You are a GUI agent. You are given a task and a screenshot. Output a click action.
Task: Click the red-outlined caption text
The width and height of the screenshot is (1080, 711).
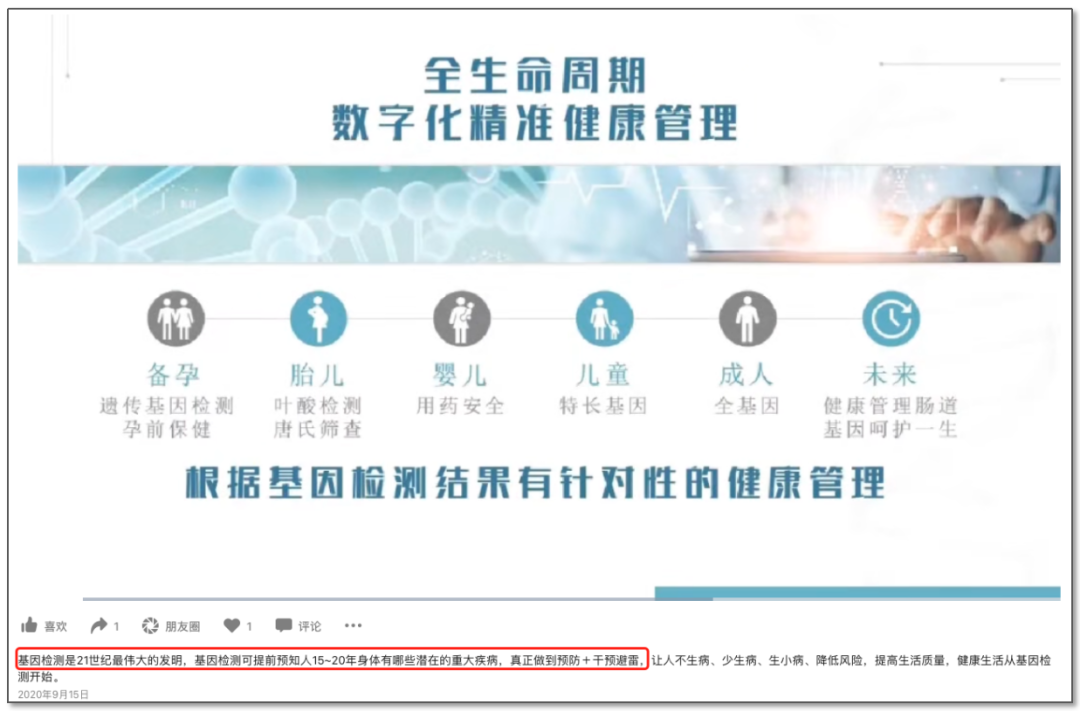(x=330, y=660)
